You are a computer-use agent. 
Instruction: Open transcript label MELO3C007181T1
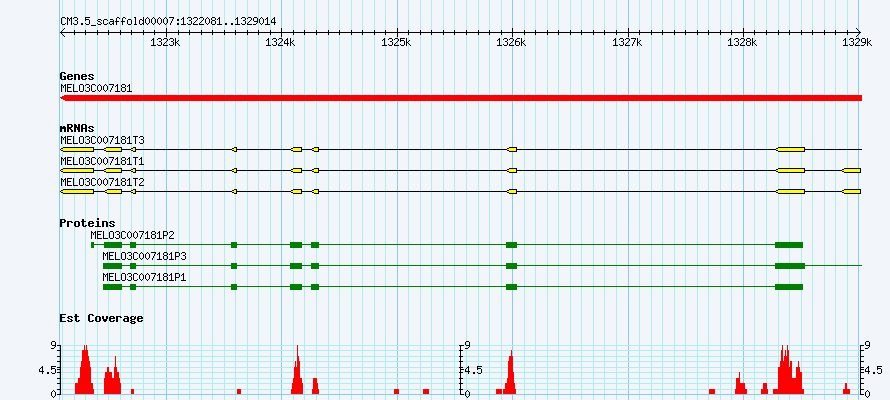(102, 161)
